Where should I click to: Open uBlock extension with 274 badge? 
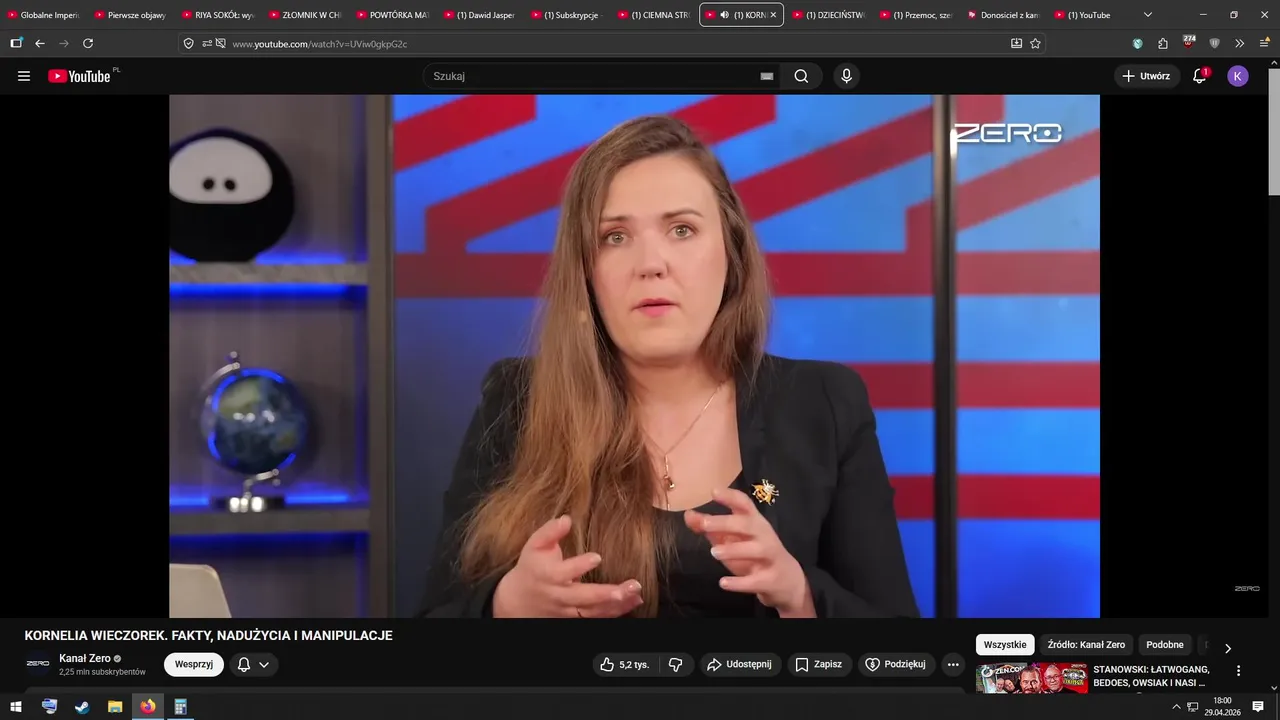[x=1188, y=42]
